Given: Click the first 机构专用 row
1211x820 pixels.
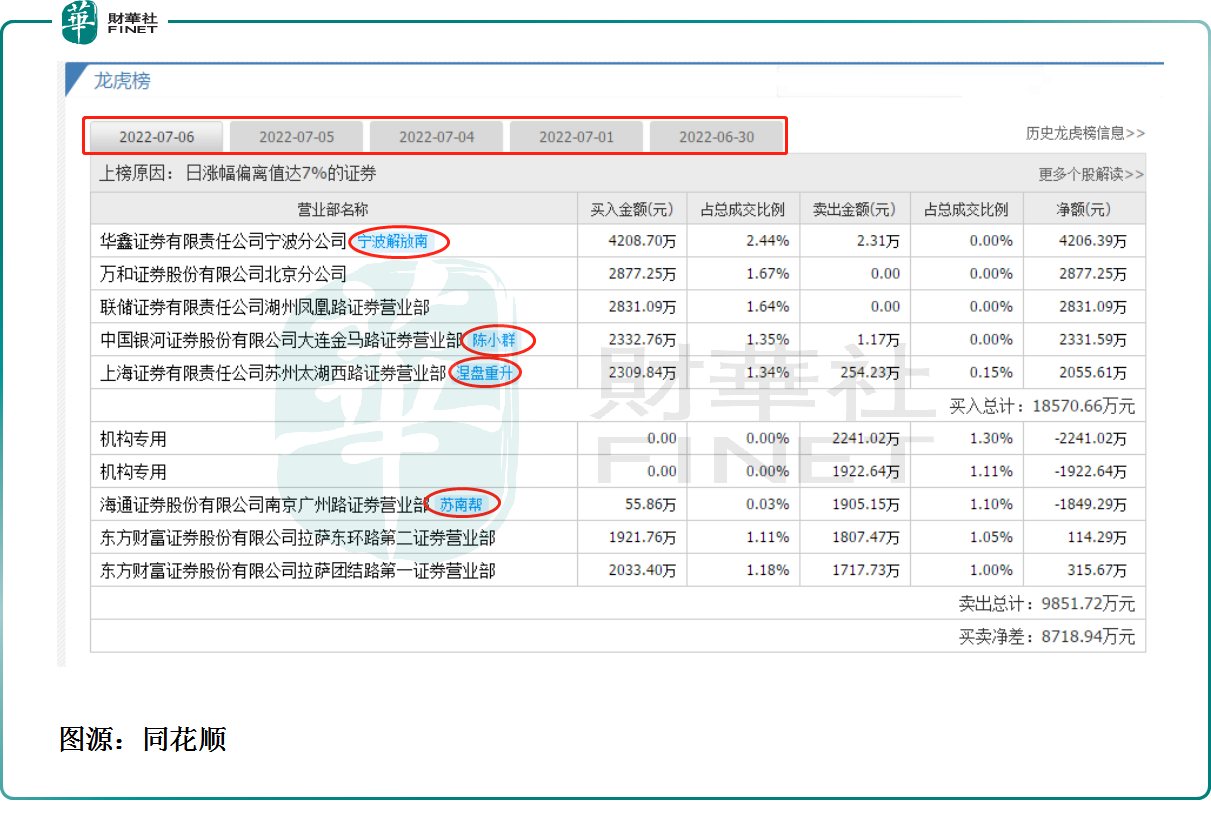Looking at the screenshot, I should click(133, 439).
